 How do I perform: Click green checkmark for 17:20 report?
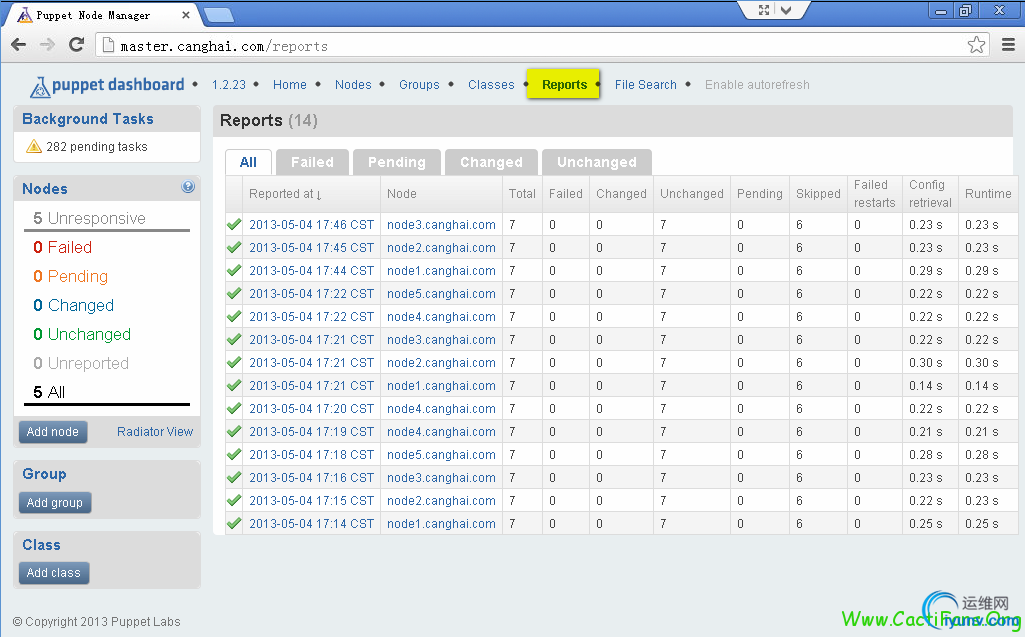(x=234, y=408)
